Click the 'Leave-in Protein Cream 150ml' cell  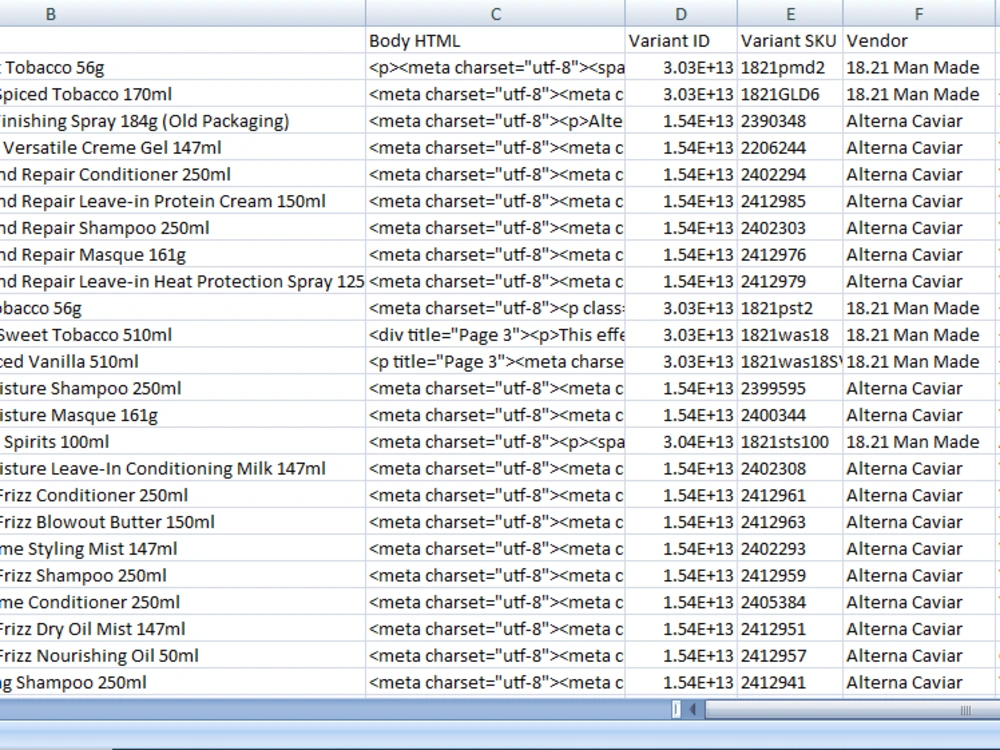(x=182, y=201)
